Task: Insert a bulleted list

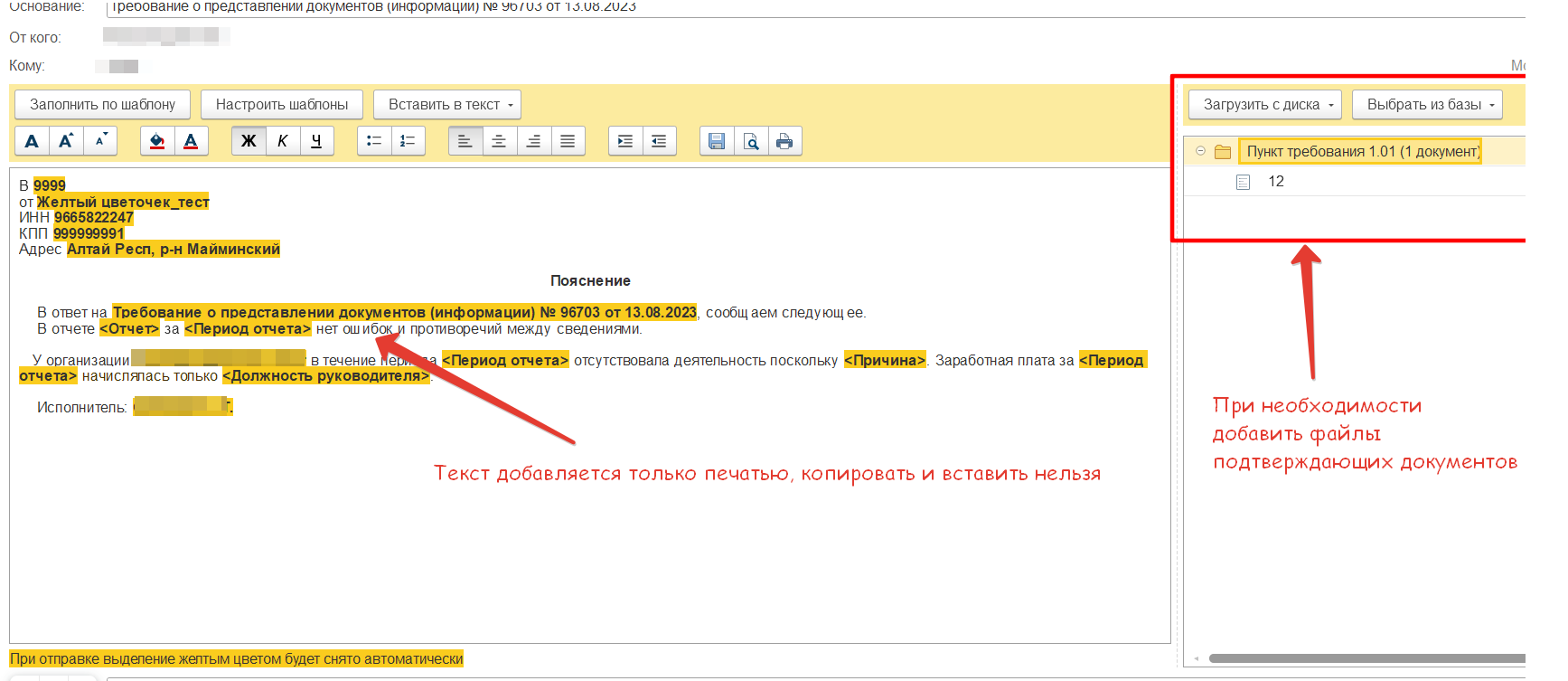Action: coord(374,141)
